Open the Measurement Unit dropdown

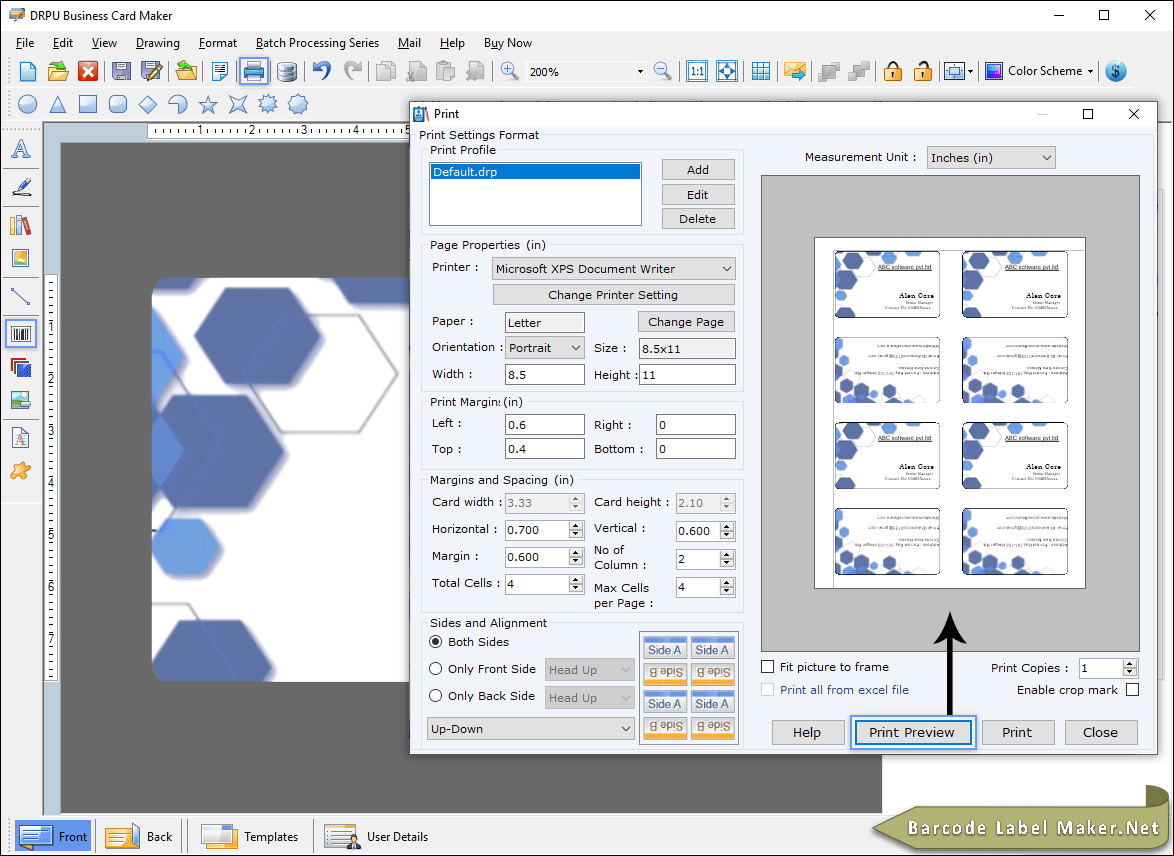(x=991, y=158)
